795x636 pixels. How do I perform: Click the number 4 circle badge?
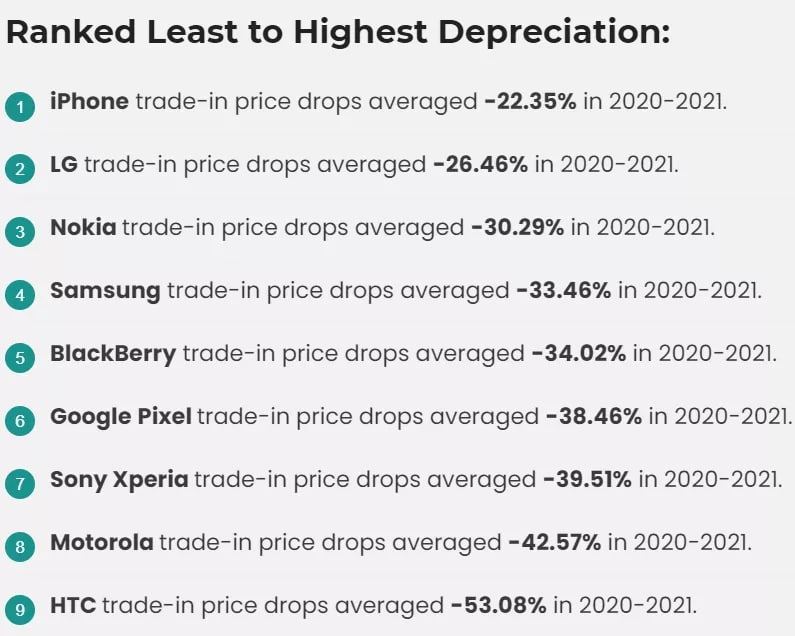coord(19,295)
